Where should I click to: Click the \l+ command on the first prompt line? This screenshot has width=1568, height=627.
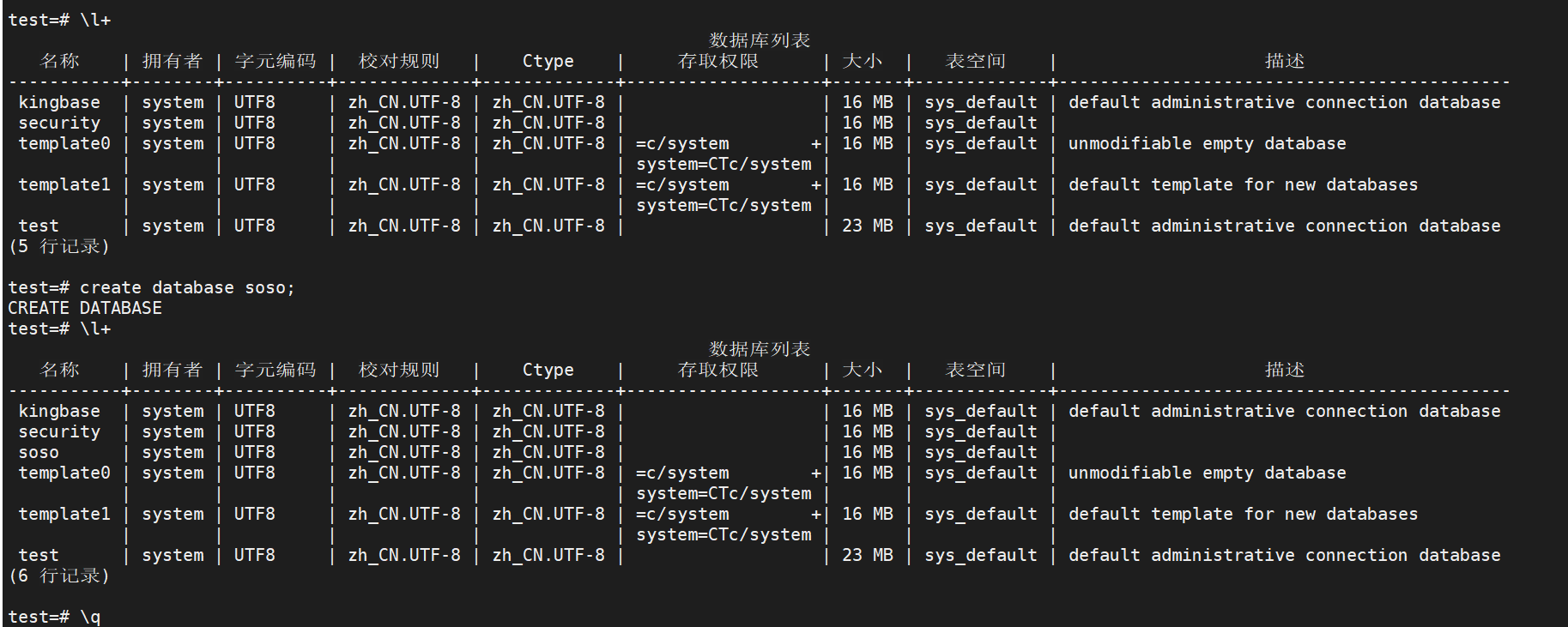95,21
